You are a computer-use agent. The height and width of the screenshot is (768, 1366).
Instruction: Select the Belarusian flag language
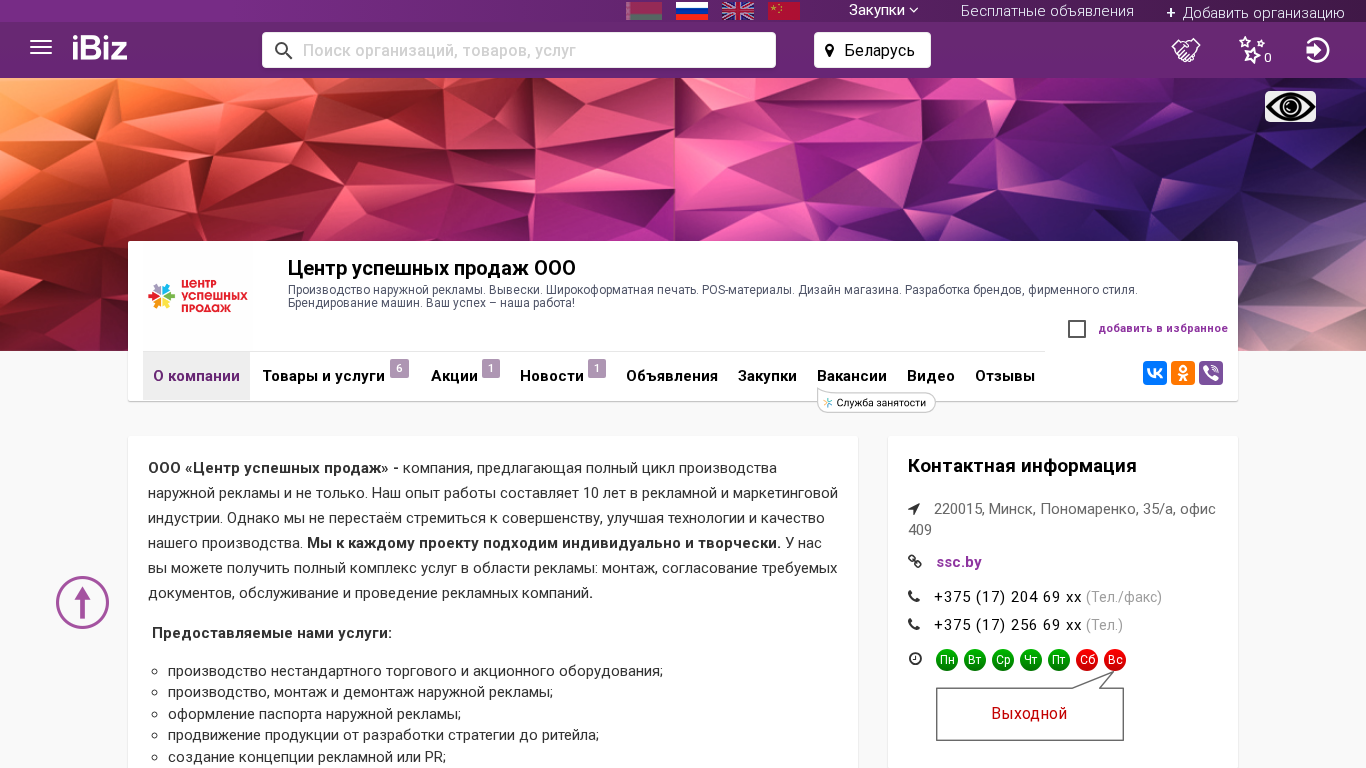pyautogui.click(x=644, y=11)
